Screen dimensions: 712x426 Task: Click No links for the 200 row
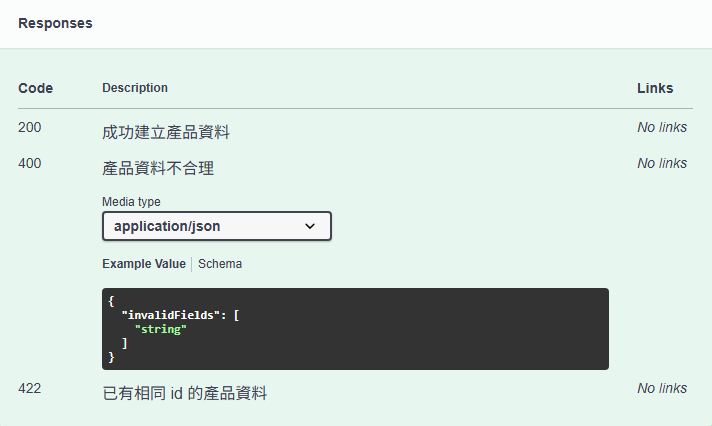coord(662,127)
